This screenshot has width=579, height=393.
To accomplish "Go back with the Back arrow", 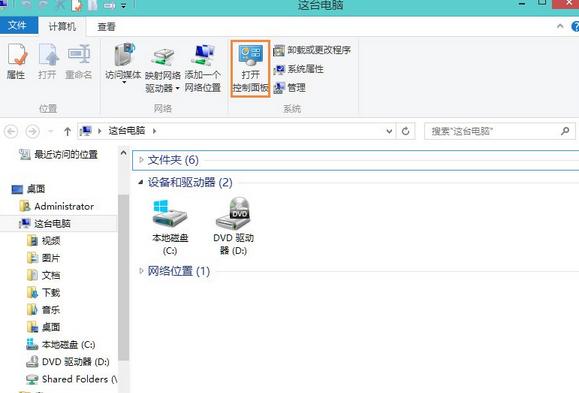I will click(x=11, y=131).
